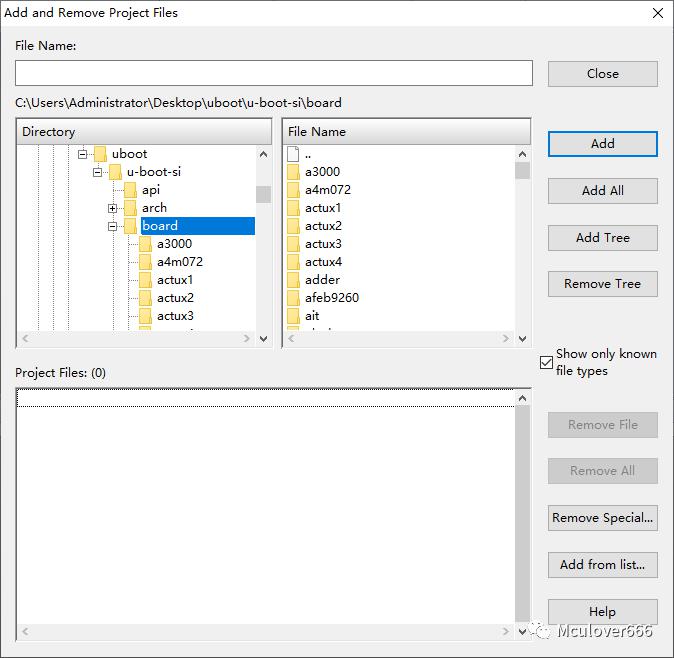
Task: Click the Add button
Action: point(603,144)
